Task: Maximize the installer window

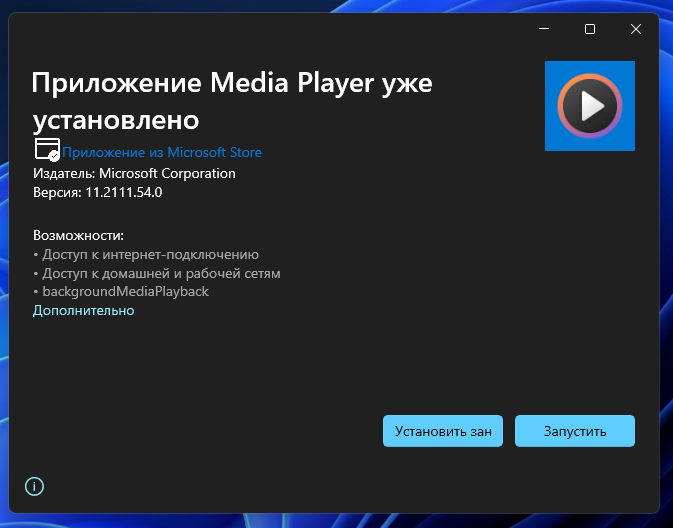Action: [x=590, y=29]
